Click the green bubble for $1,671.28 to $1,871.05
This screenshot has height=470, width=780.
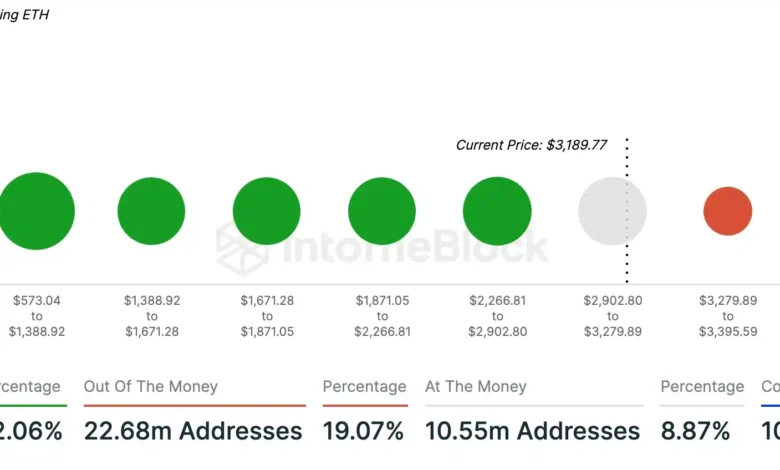267,211
